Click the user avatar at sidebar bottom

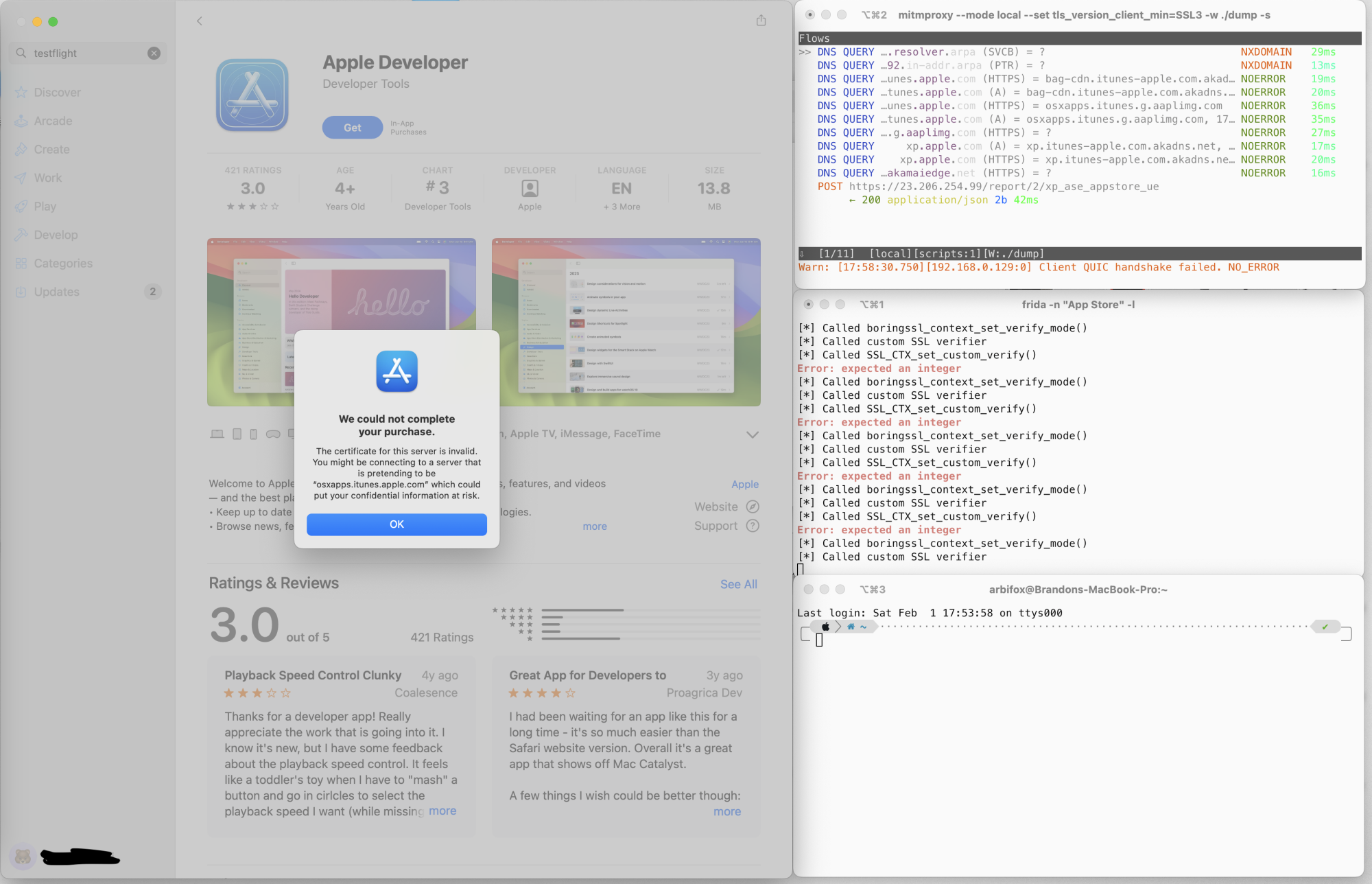(x=23, y=856)
